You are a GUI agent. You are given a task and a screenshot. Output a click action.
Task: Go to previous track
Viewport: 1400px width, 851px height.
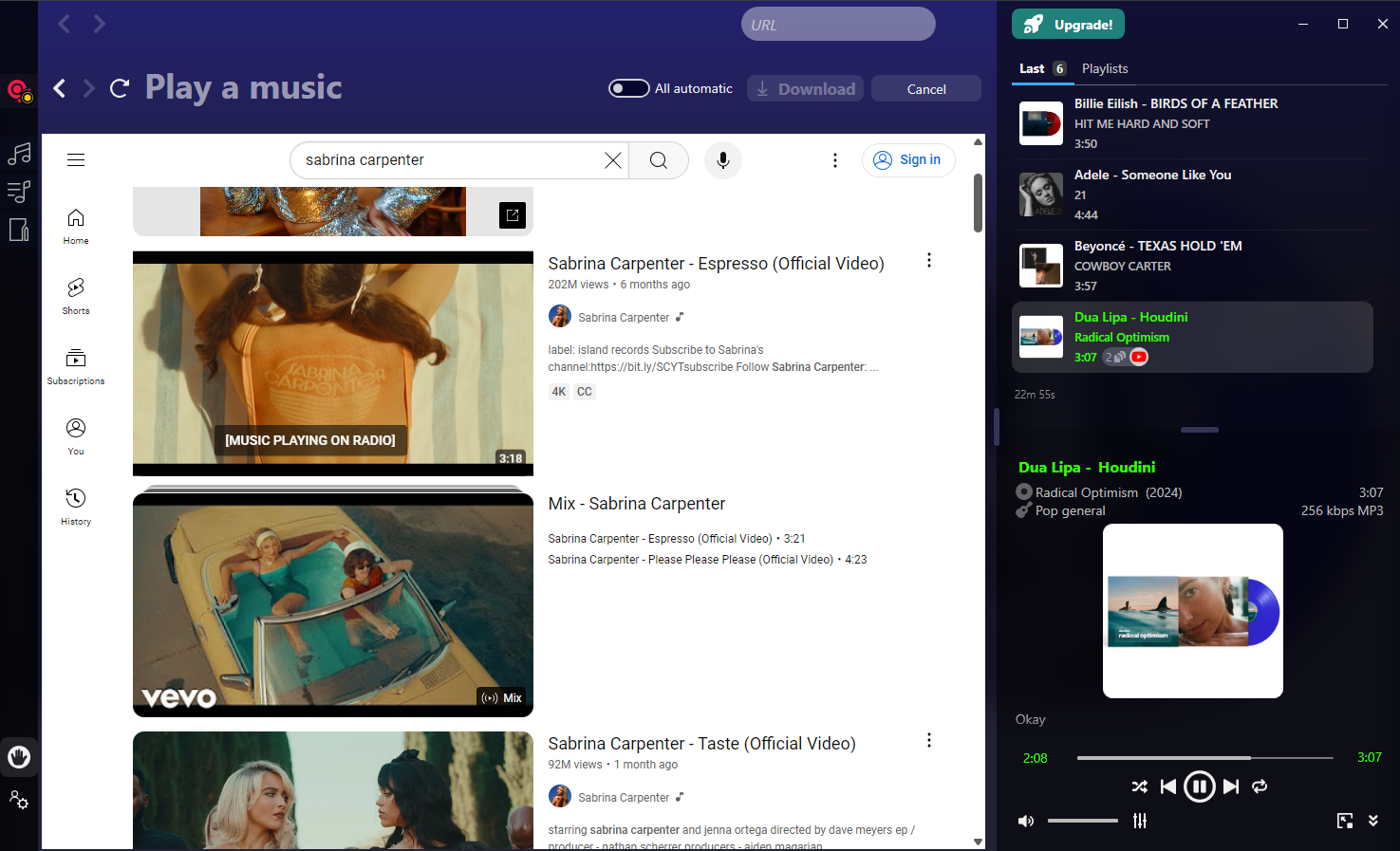coord(1168,786)
